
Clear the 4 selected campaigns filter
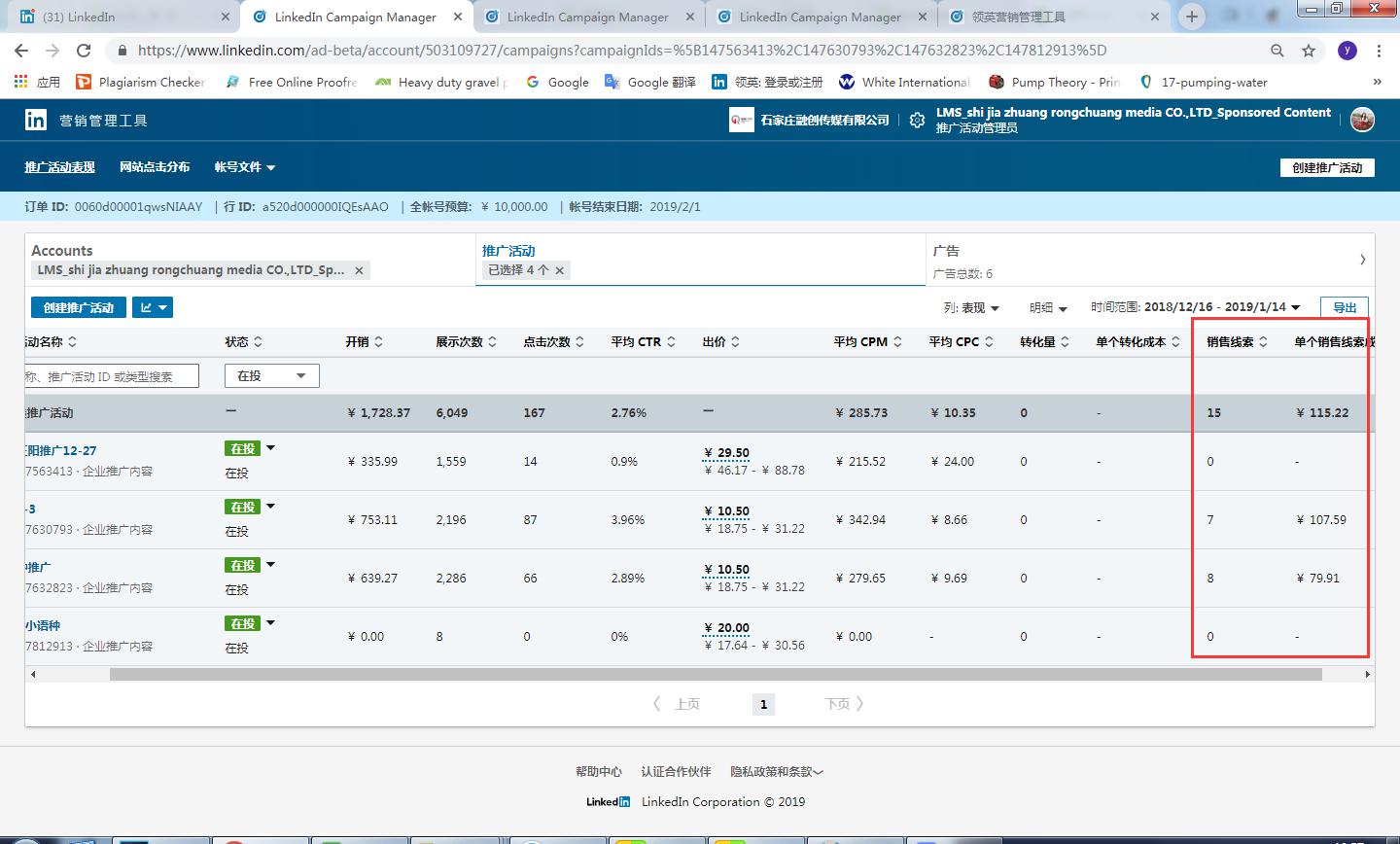point(560,270)
